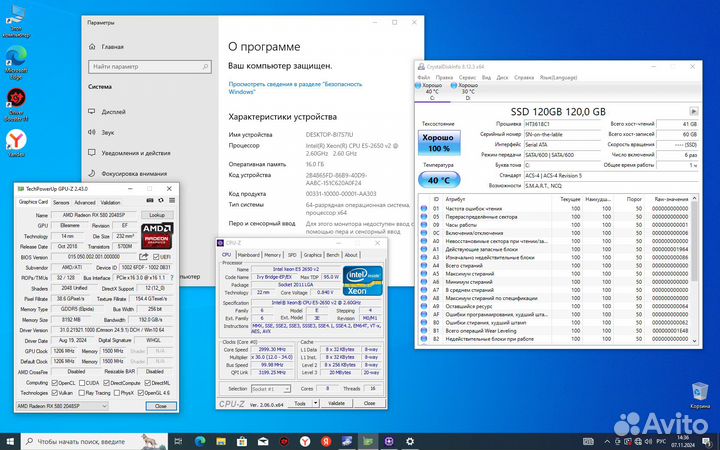
Task: Switch to the Validation tab in GPU-Z
Action: click(110, 202)
